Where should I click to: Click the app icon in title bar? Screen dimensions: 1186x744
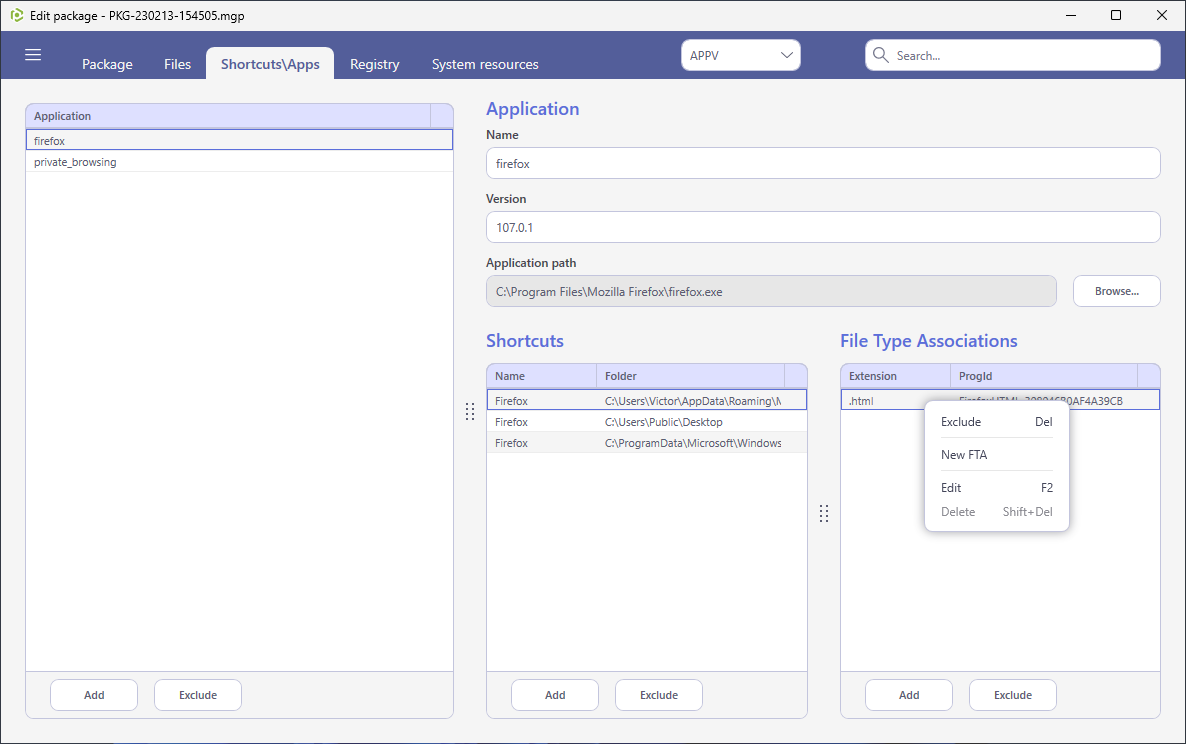pyautogui.click(x=17, y=15)
